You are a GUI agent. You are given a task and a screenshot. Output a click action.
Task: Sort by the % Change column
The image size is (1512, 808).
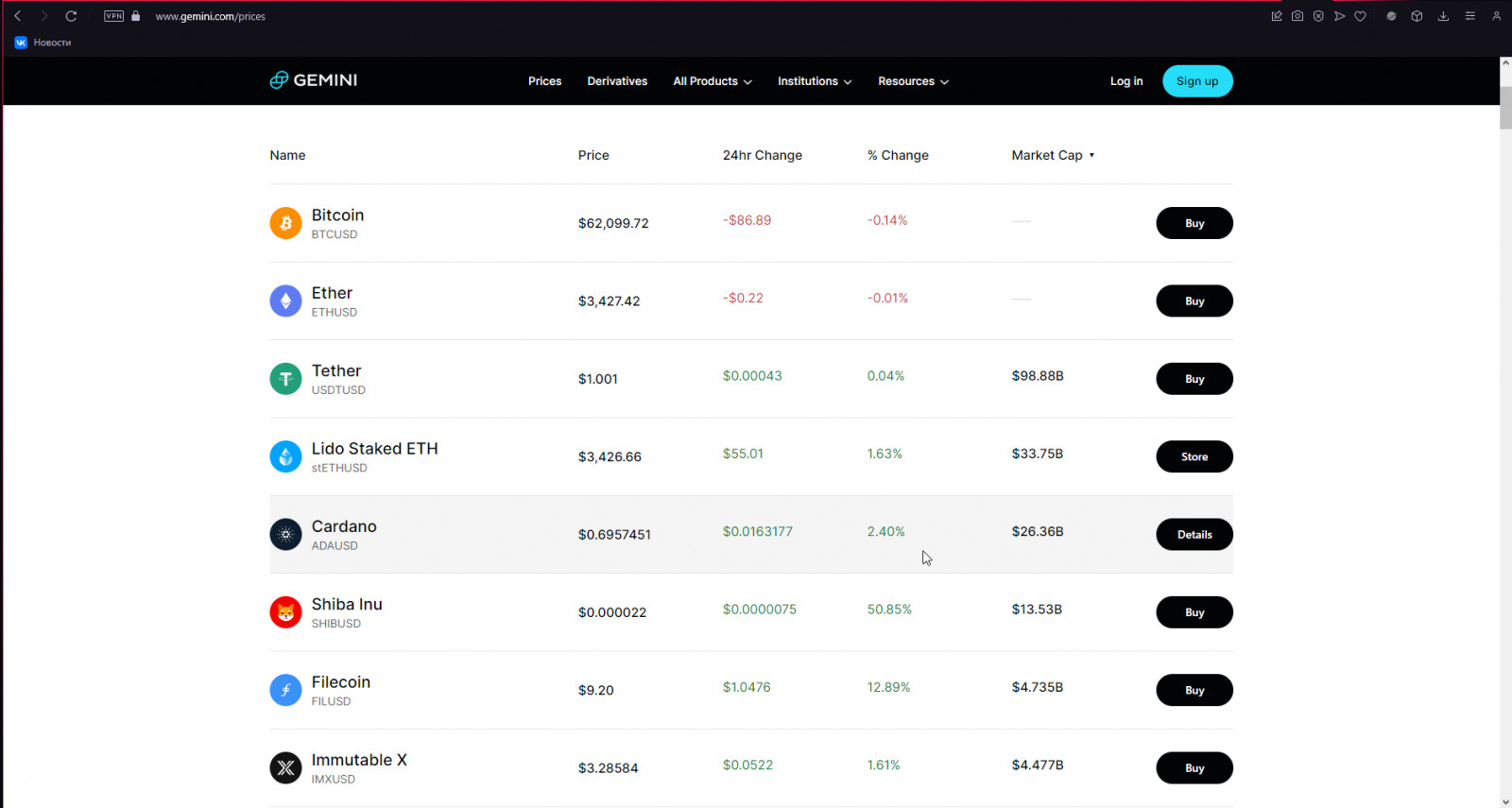[x=898, y=155]
